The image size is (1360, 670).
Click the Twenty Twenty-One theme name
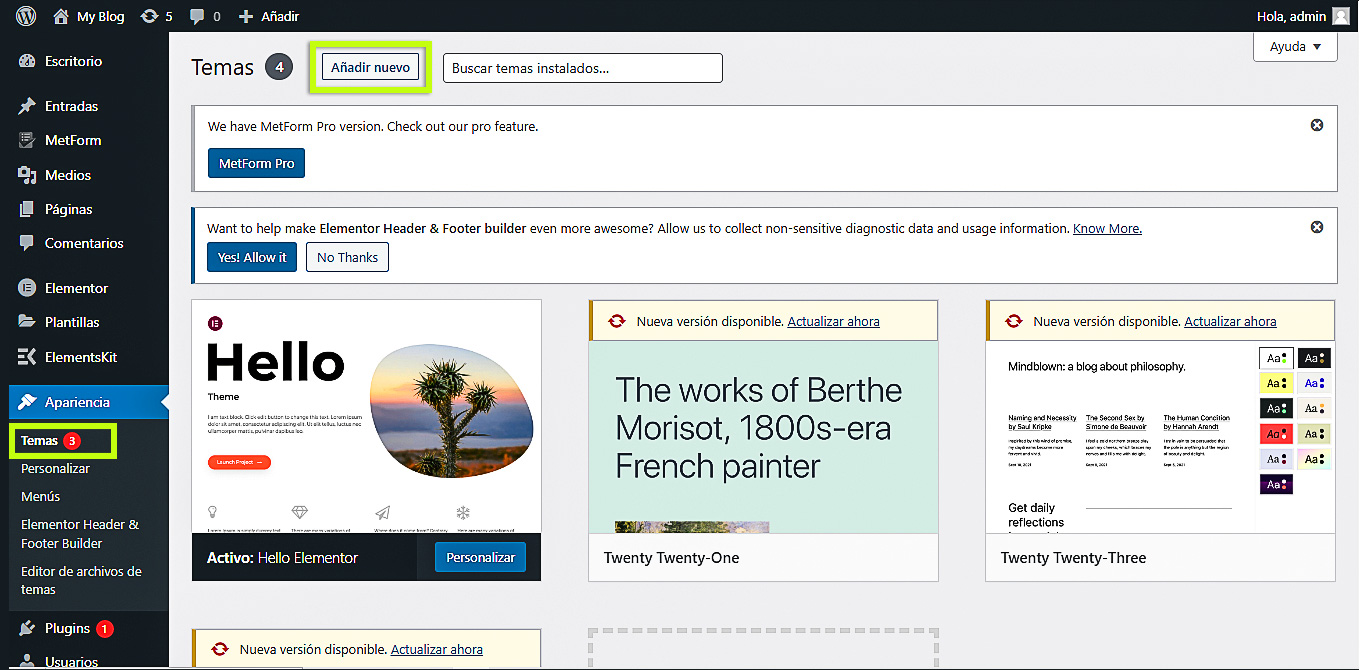pos(671,557)
